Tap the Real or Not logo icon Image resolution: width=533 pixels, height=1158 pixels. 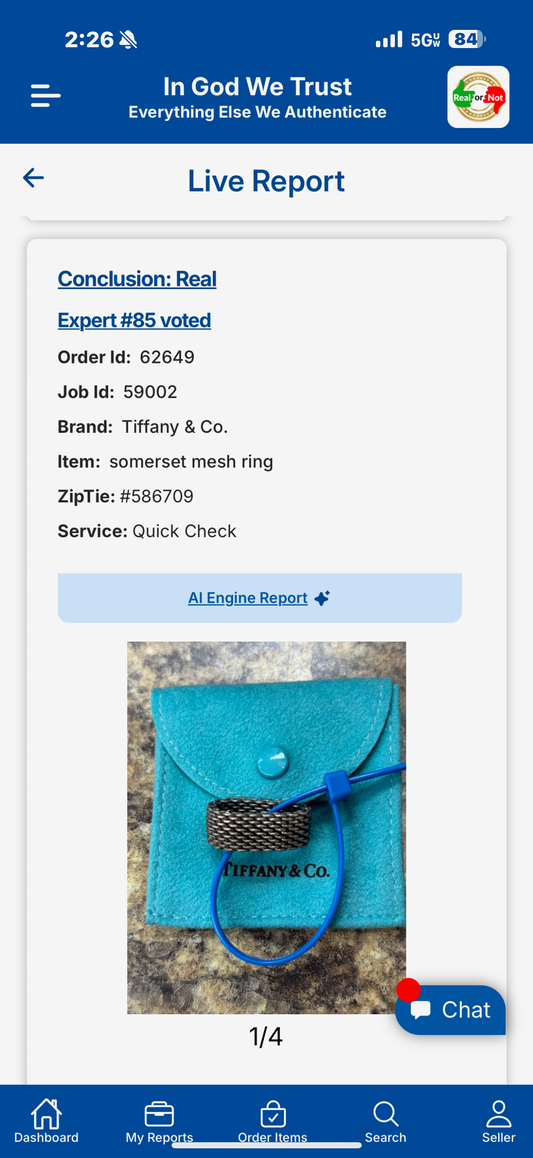[478, 97]
